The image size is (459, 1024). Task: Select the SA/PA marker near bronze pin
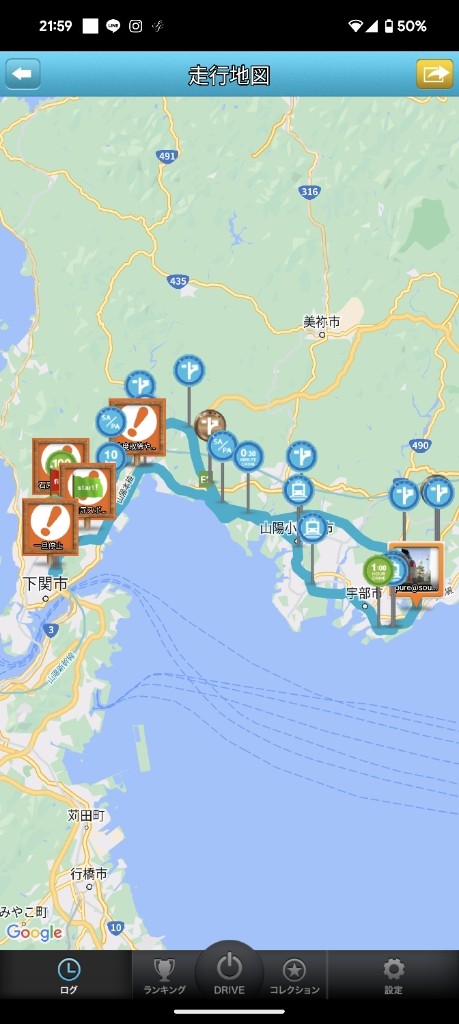pyautogui.click(x=223, y=446)
